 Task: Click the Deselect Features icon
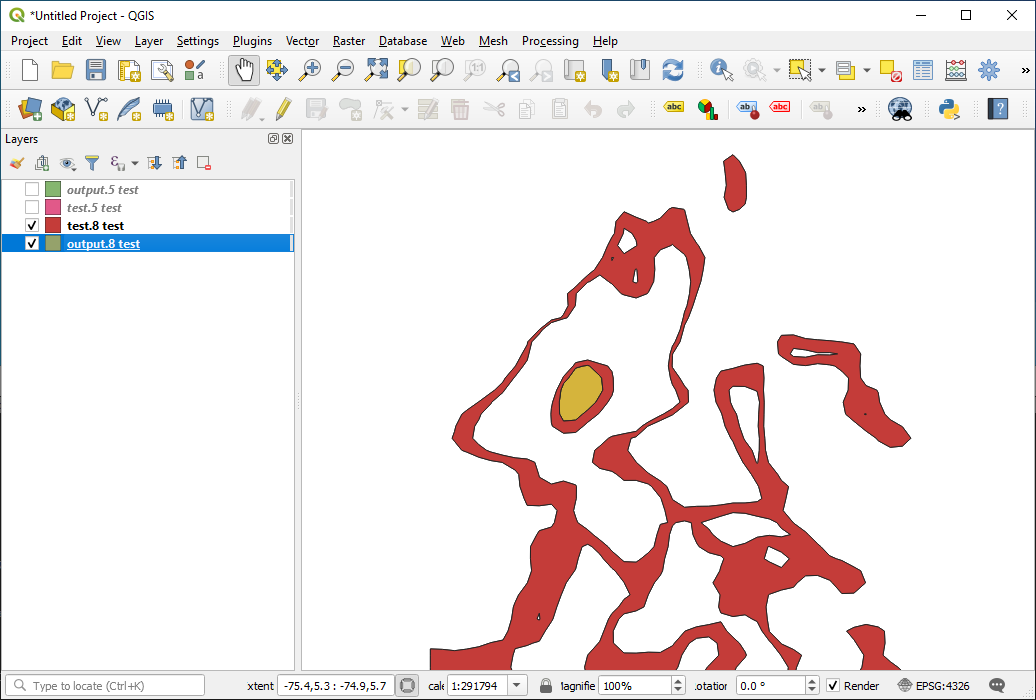point(891,70)
